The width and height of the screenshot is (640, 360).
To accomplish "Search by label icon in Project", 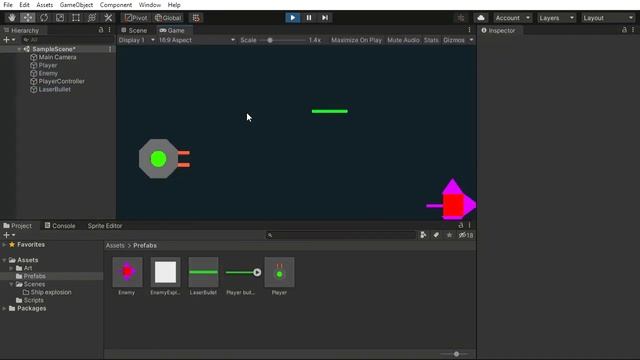I will click(436, 235).
